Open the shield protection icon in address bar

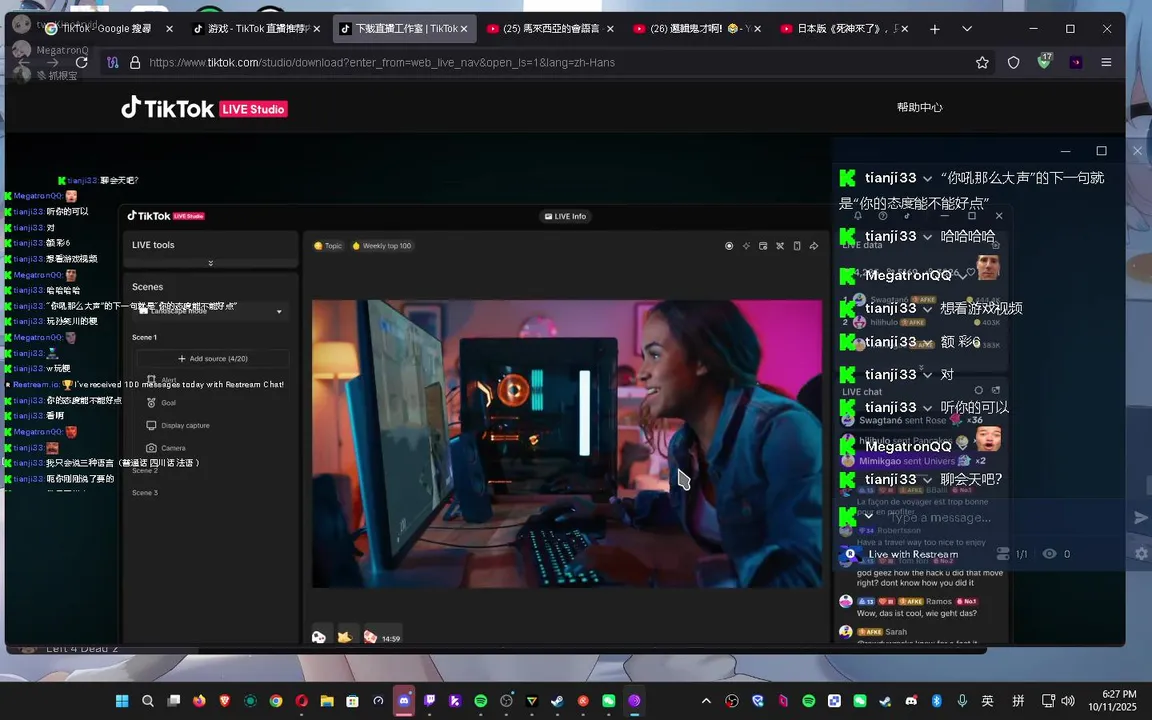[x=1014, y=62]
